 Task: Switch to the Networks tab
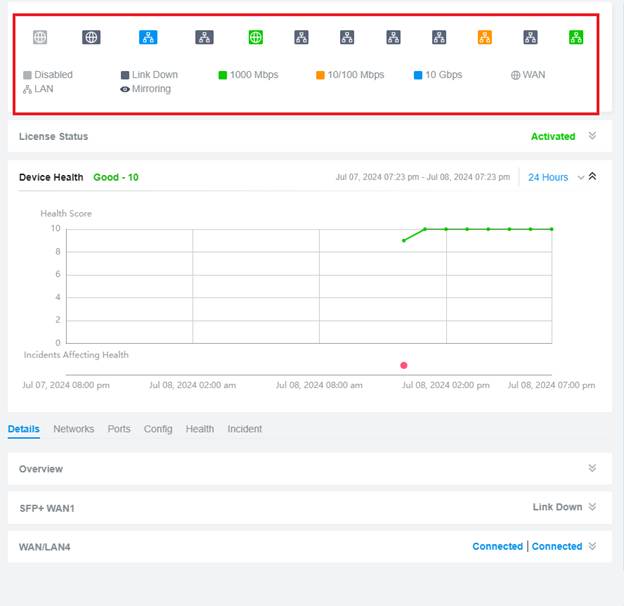[74, 429]
